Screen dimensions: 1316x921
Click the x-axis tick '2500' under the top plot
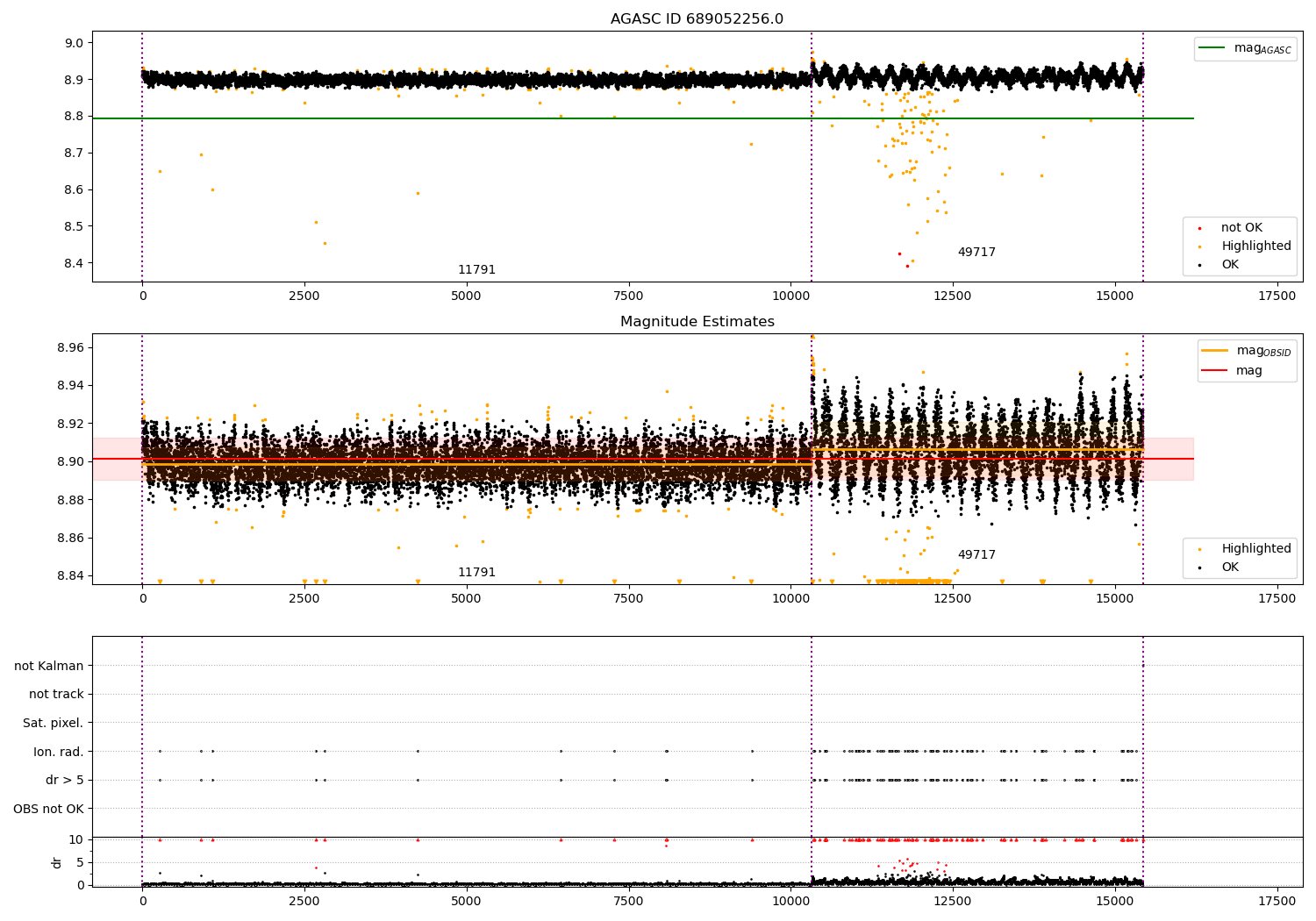pos(304,296)
